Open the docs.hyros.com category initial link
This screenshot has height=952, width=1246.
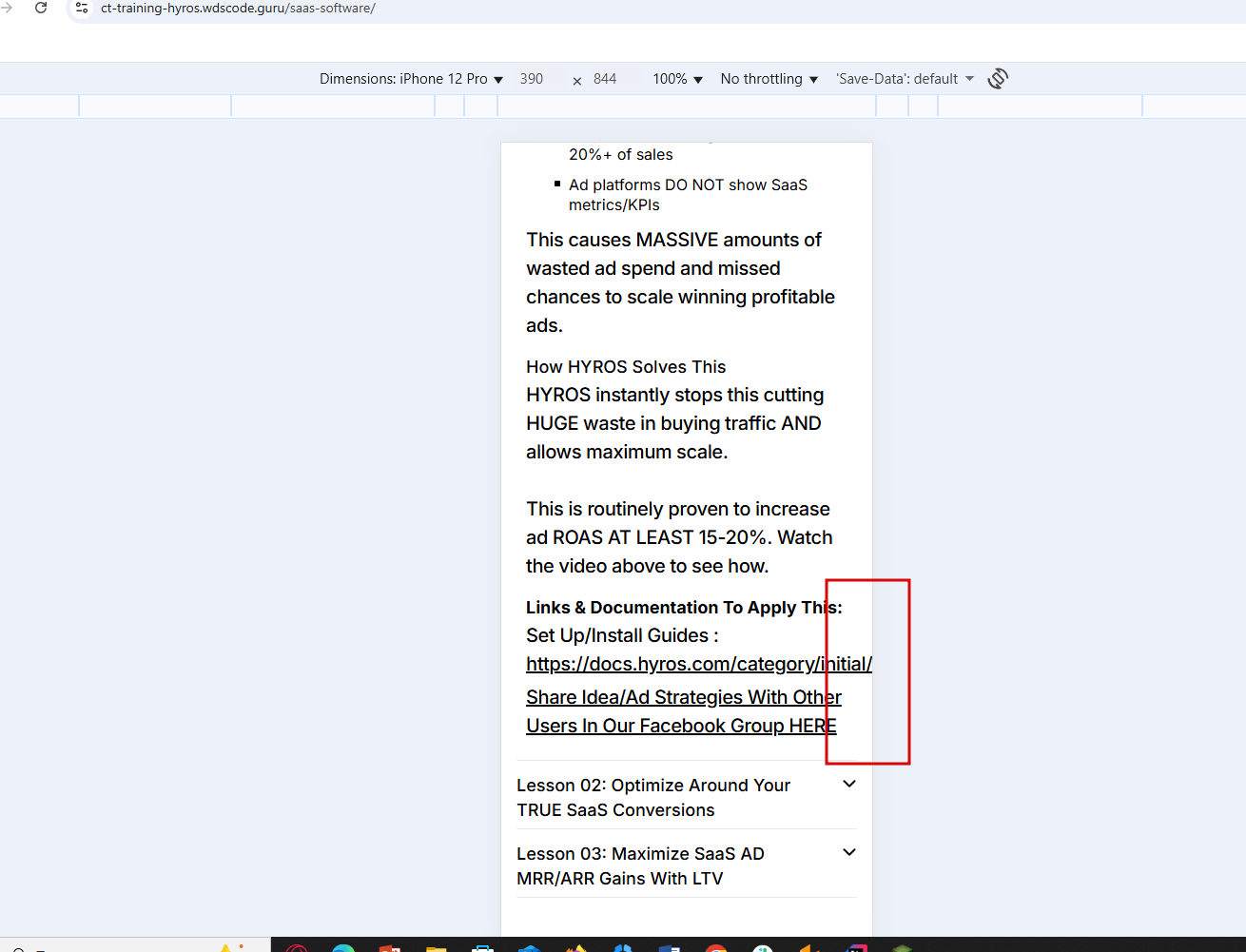pos(699,664)
